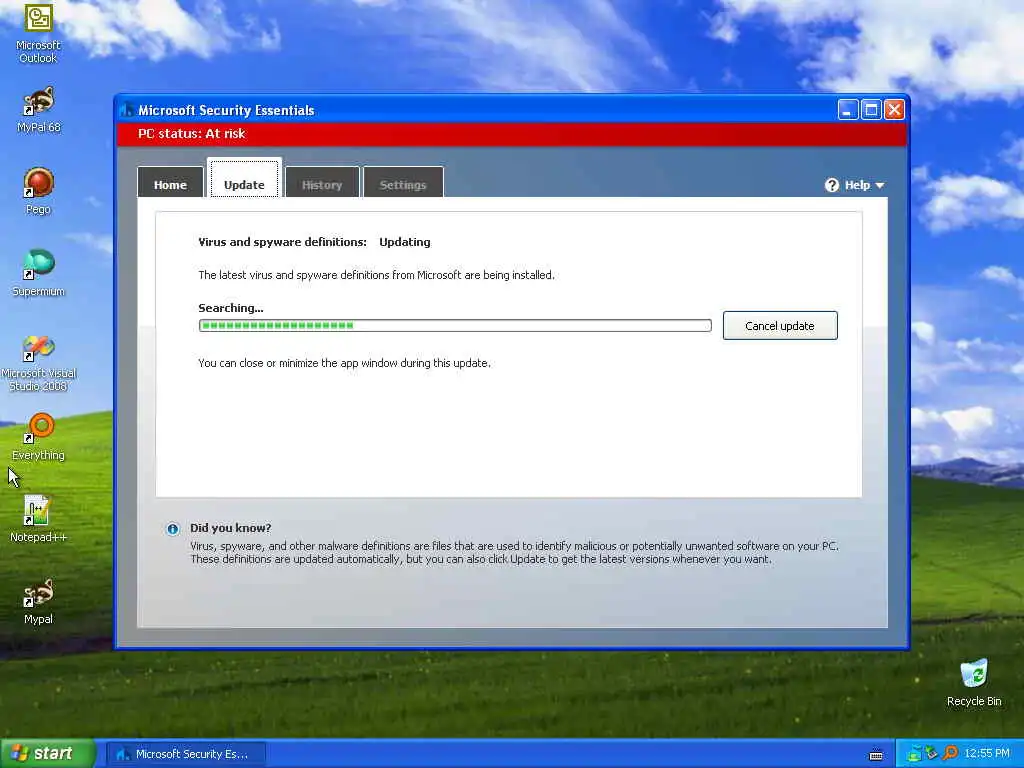Screen dimensions: 1024x768
Task: Expand the Help dropdown arrow
Action: (x=880, y=186)
